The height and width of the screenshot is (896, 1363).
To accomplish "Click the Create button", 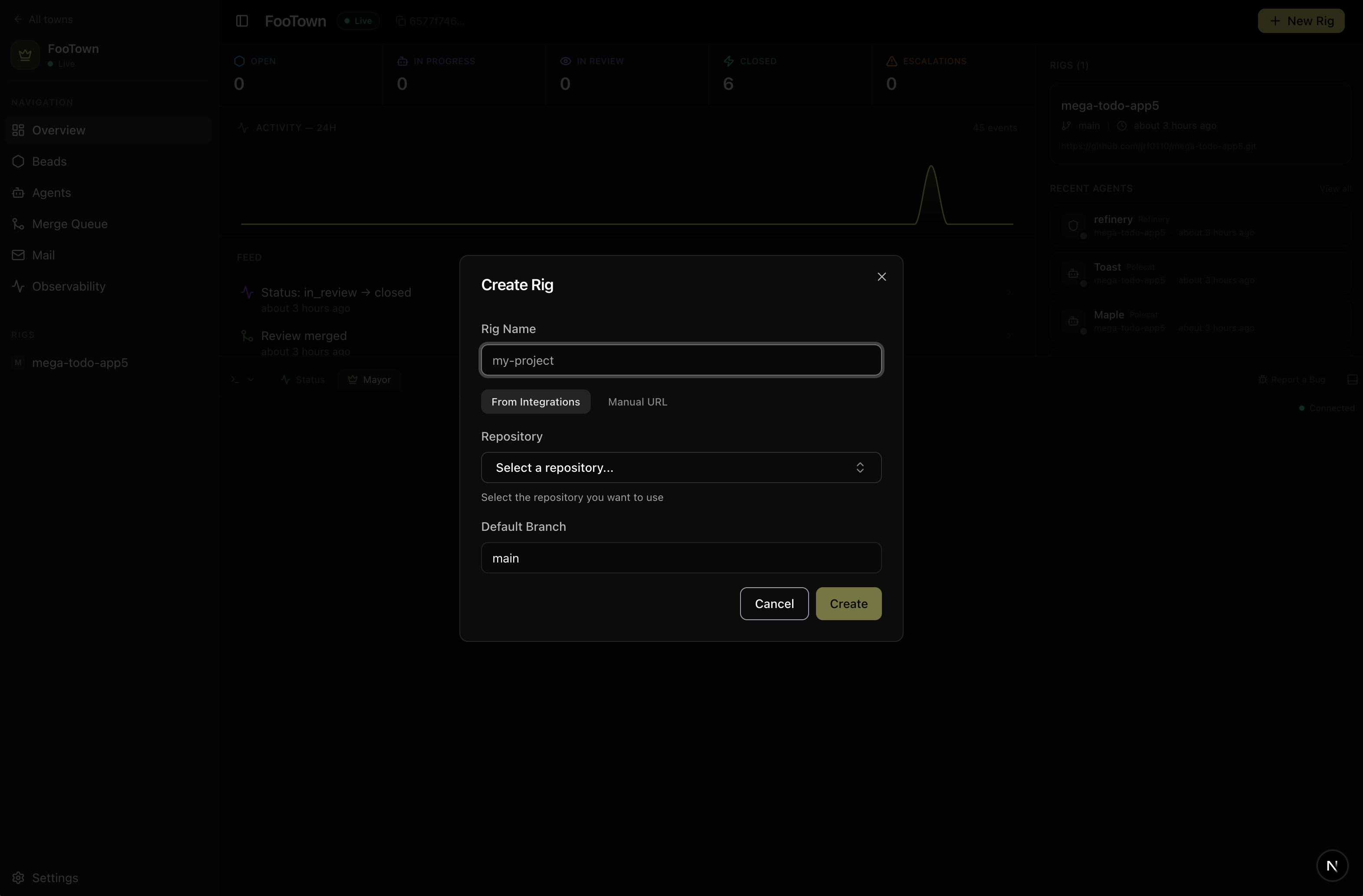I will 849,603.
